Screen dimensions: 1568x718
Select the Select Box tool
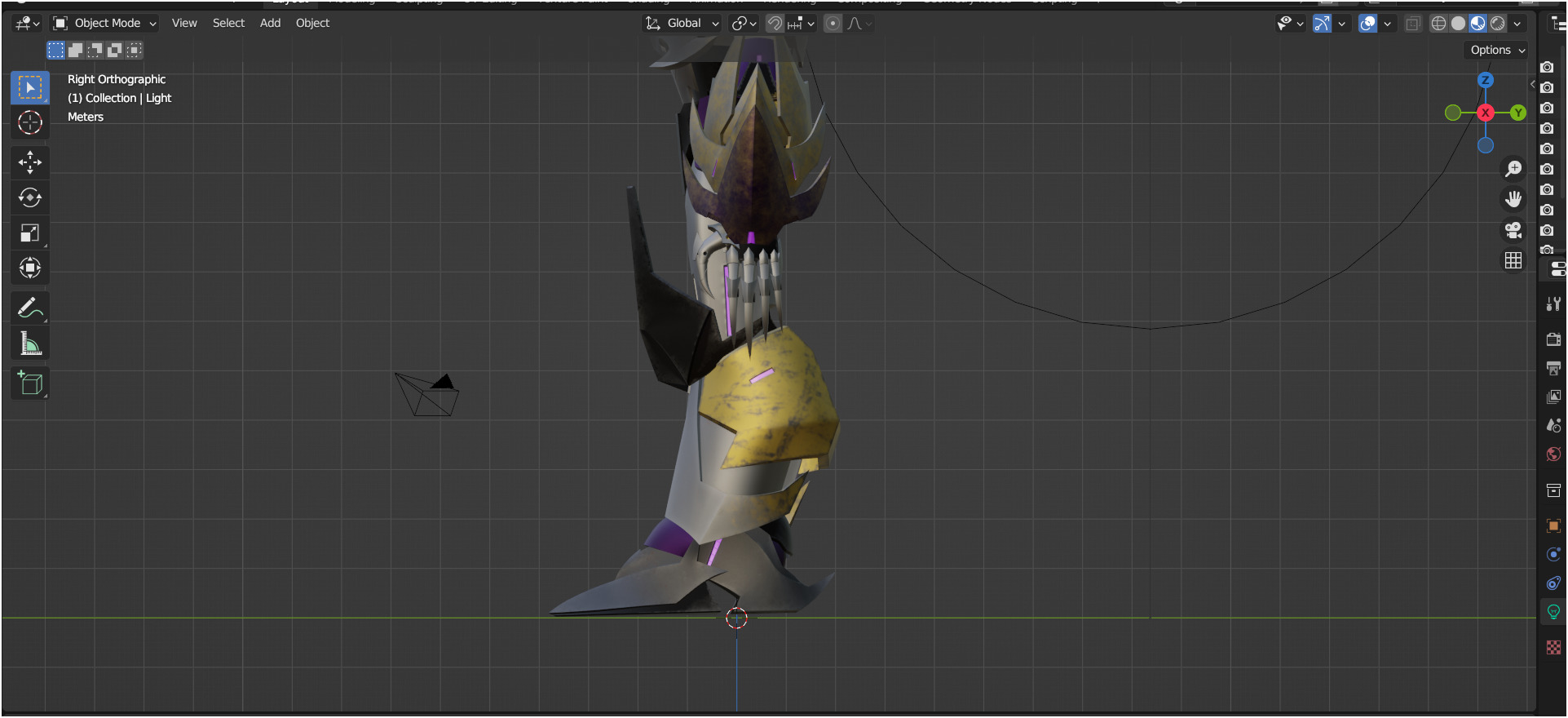tap(30, 87)
